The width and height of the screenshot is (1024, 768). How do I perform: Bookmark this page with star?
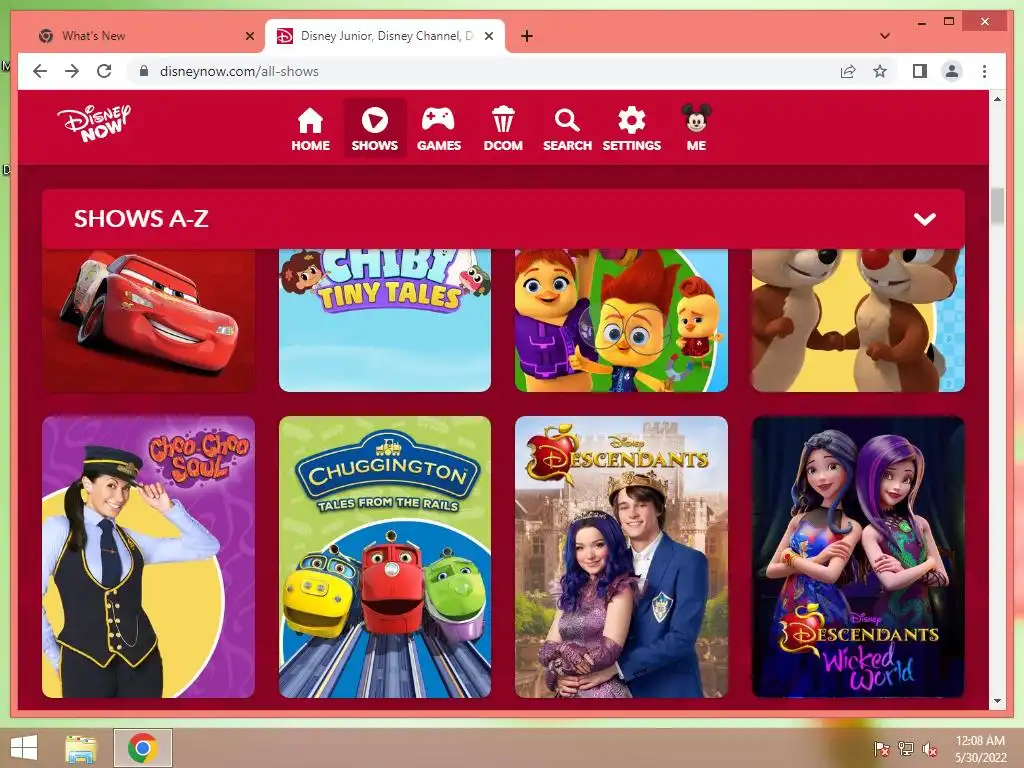click(x=880, y=71)
